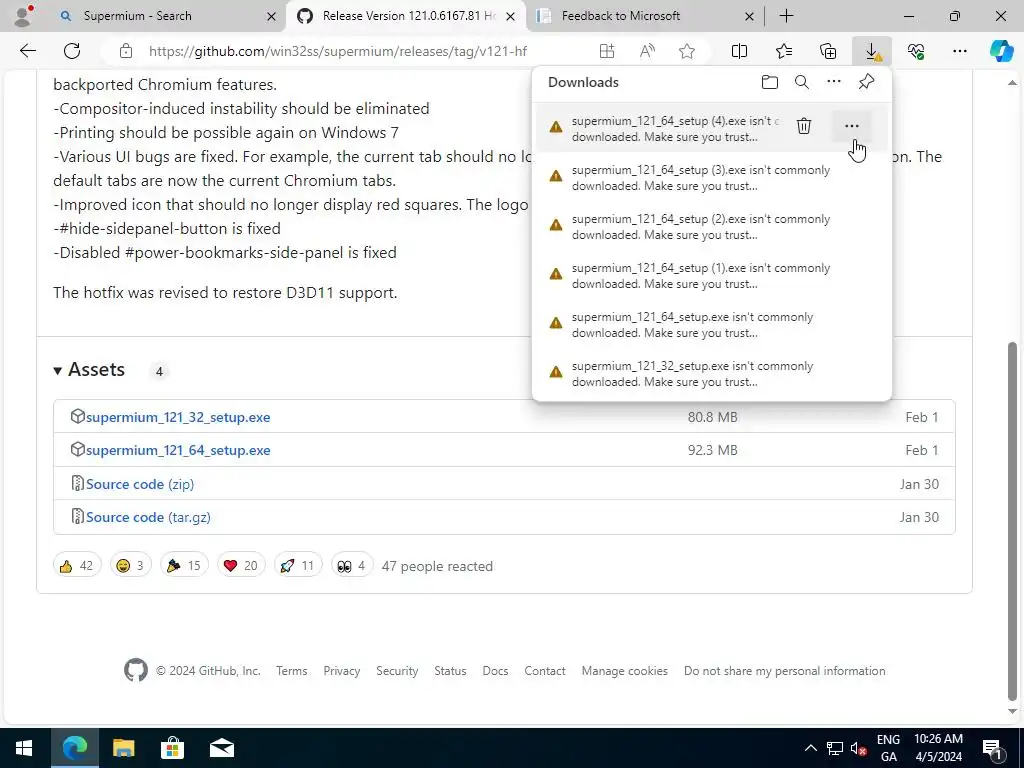Add this page to favorites star
Screen dimensions: 1024x768
point(686,51)
